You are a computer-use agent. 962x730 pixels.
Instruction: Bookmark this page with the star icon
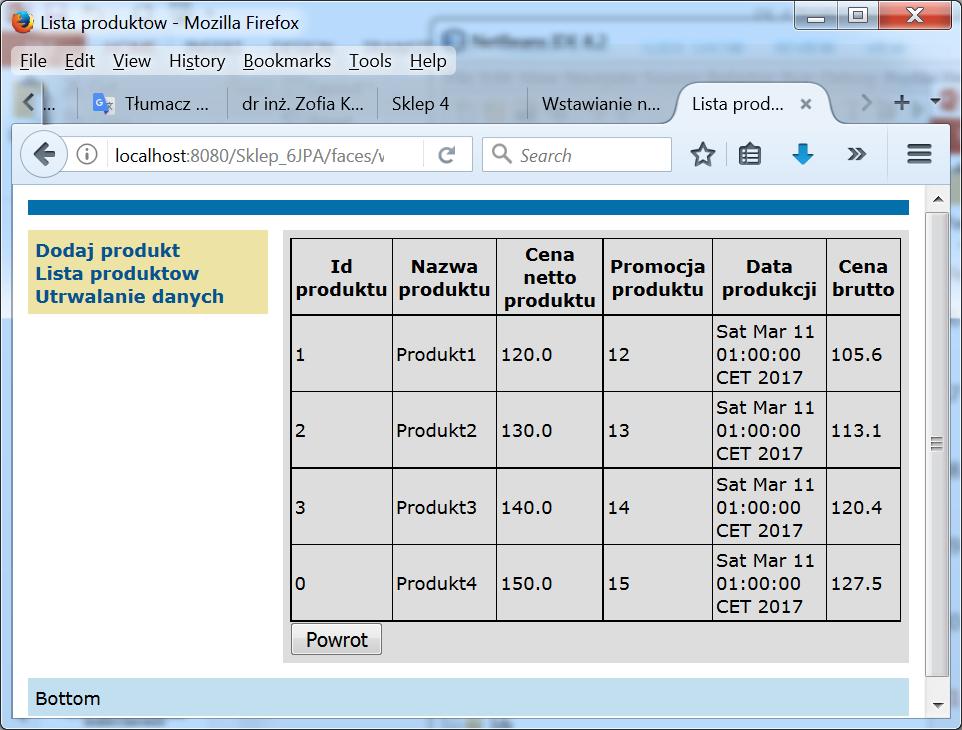(702, 154)
